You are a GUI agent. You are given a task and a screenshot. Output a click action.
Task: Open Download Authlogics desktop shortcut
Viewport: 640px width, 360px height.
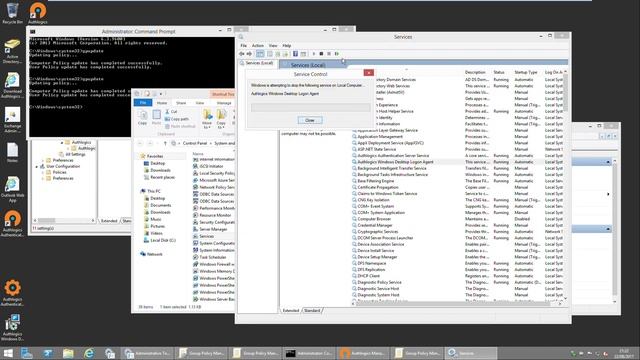coord(12,85)
